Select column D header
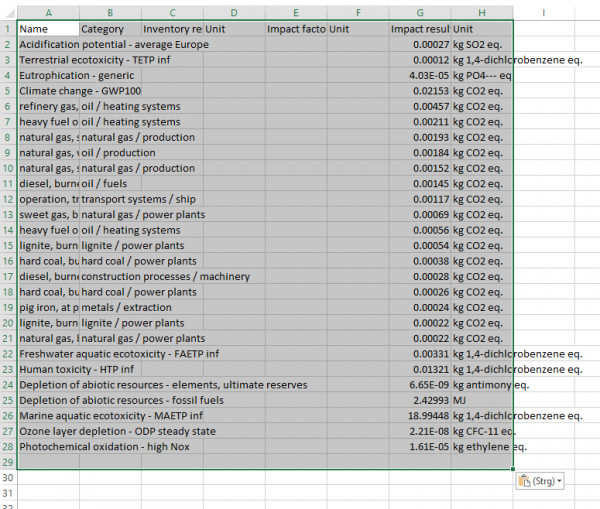Image resolution: width=600 pixels, height=509 pixels. coord(234,13)
